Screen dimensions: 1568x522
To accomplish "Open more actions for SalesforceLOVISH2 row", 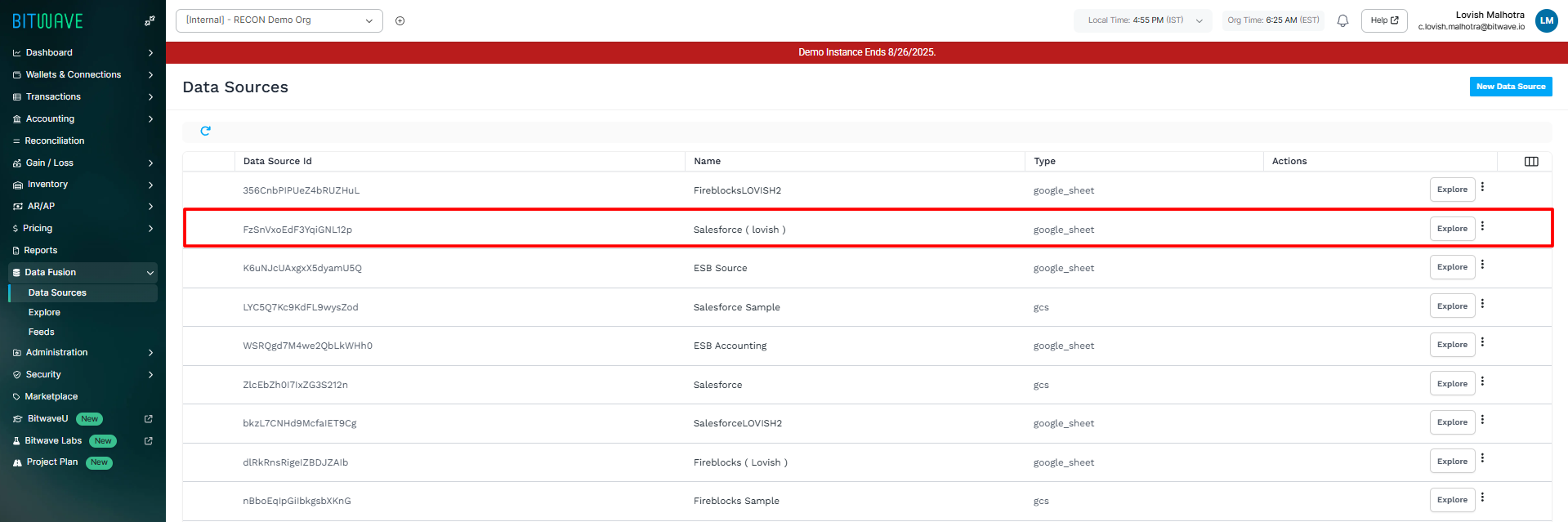I will pos(1482,420).
